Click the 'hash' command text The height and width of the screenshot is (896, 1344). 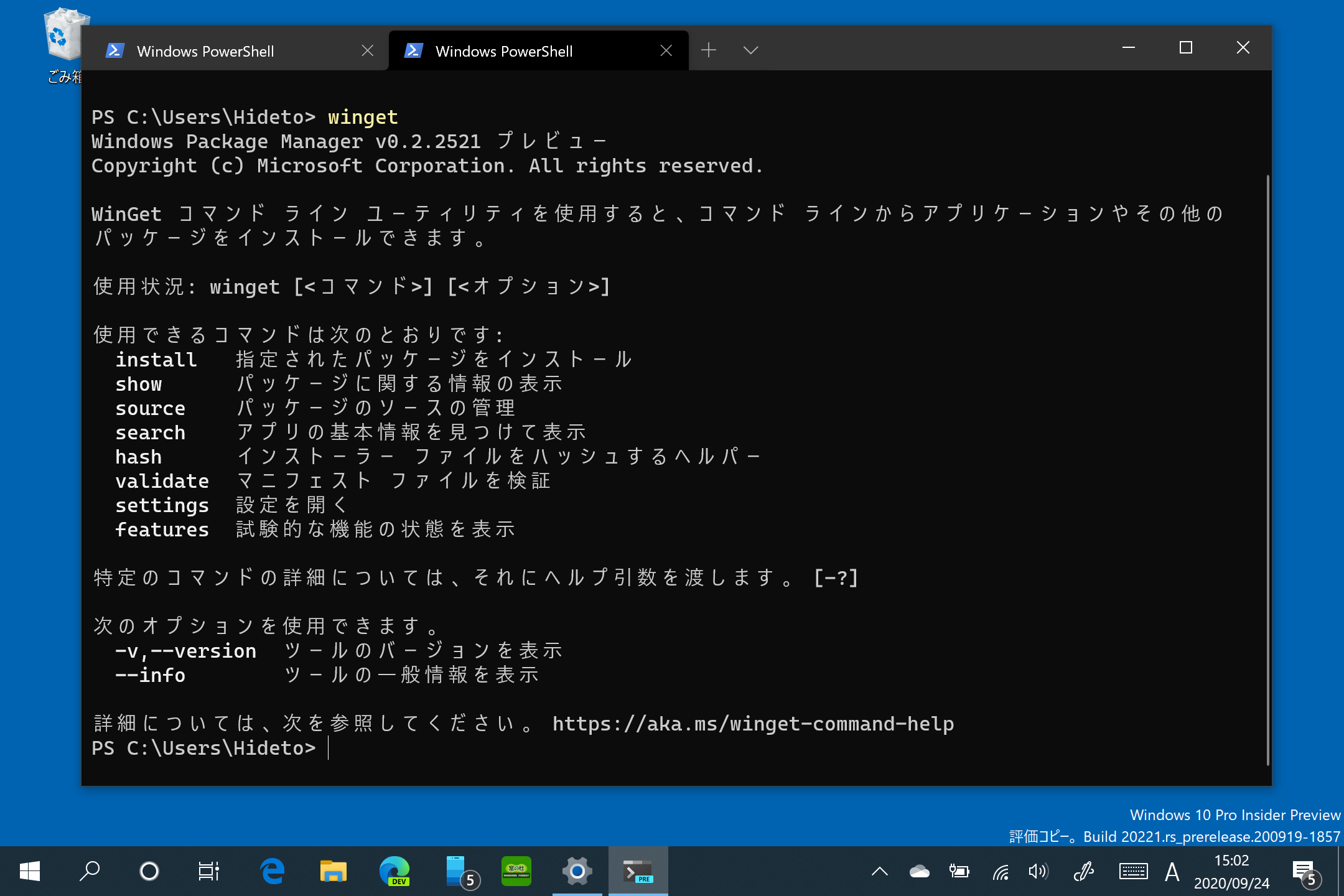click(x=139, y=457)
